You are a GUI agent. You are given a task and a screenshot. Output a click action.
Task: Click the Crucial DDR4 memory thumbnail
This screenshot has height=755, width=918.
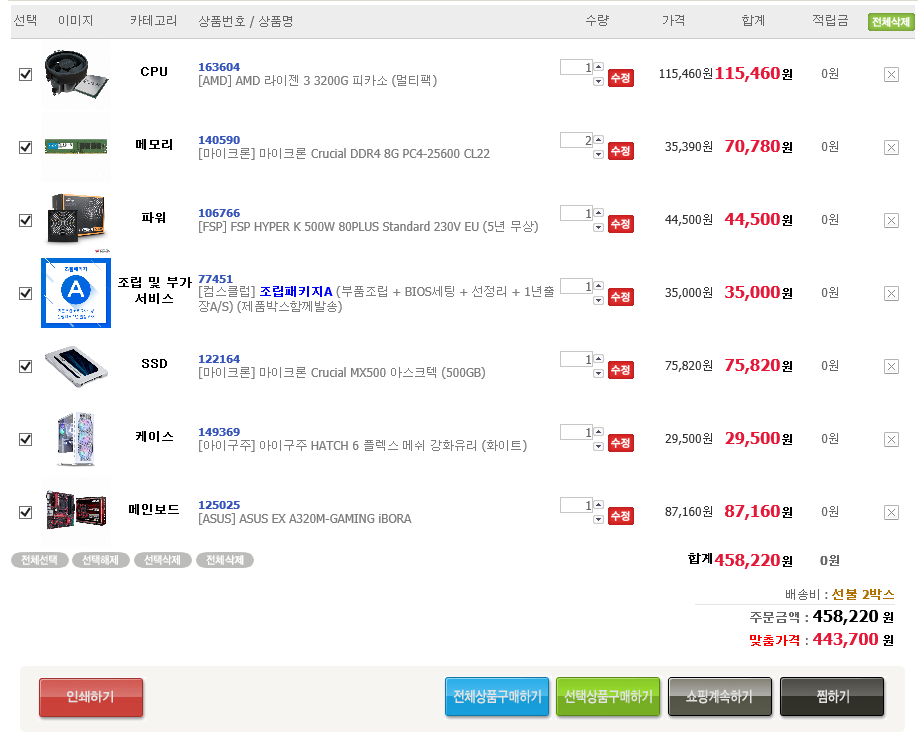(76, 146)
